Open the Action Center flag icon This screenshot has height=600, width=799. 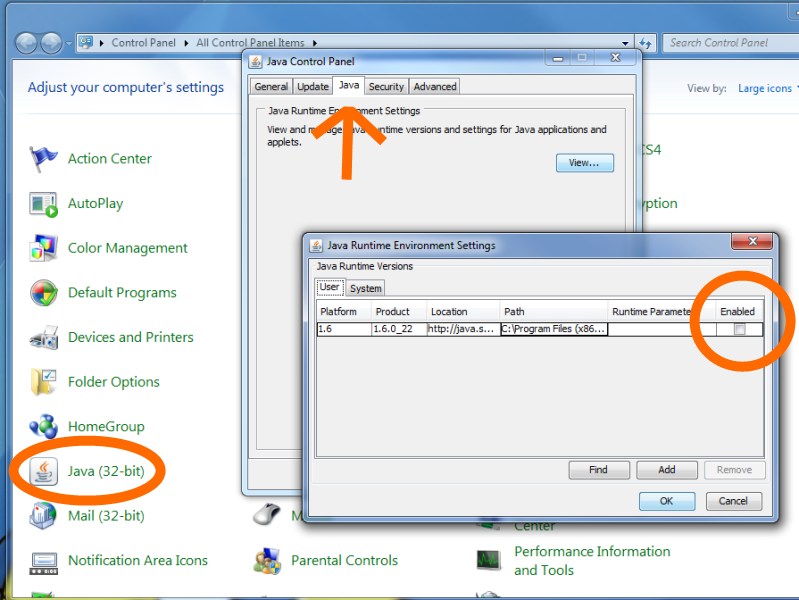pyautogui.click(x=44, y=159)
